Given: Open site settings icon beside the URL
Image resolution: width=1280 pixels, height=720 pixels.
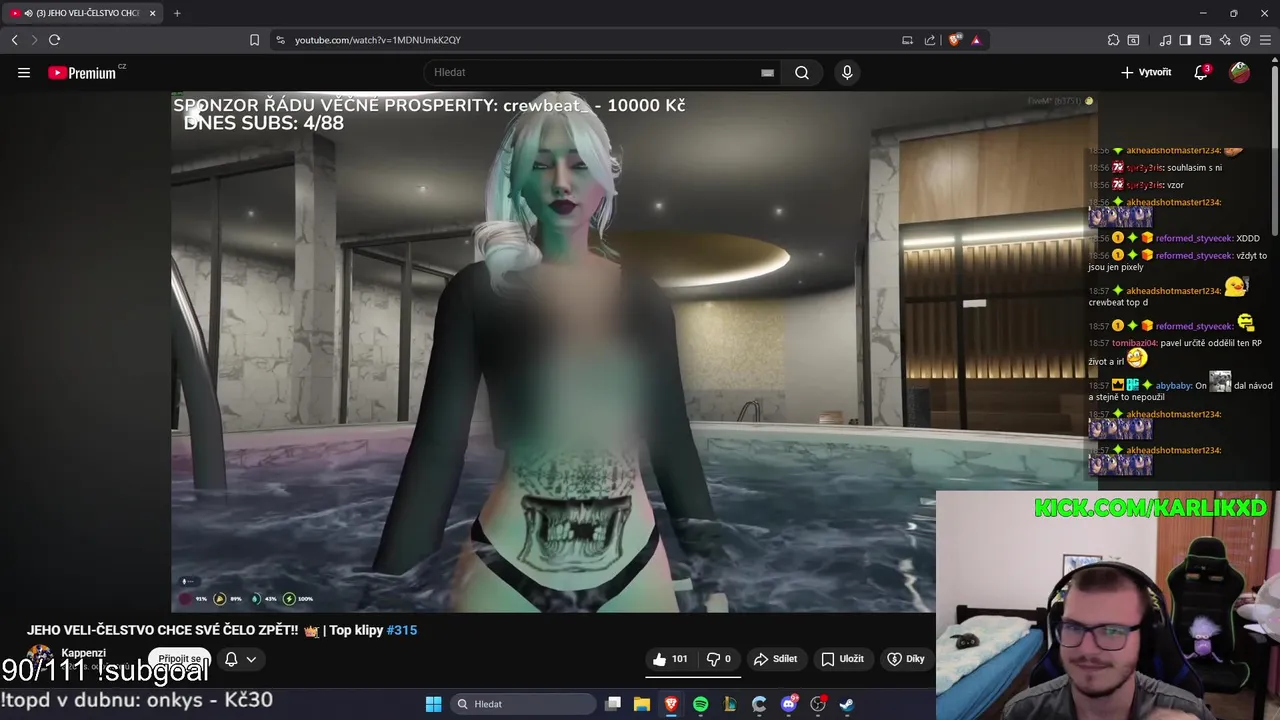Looking at the screenshot, I should tap(280, 40).
